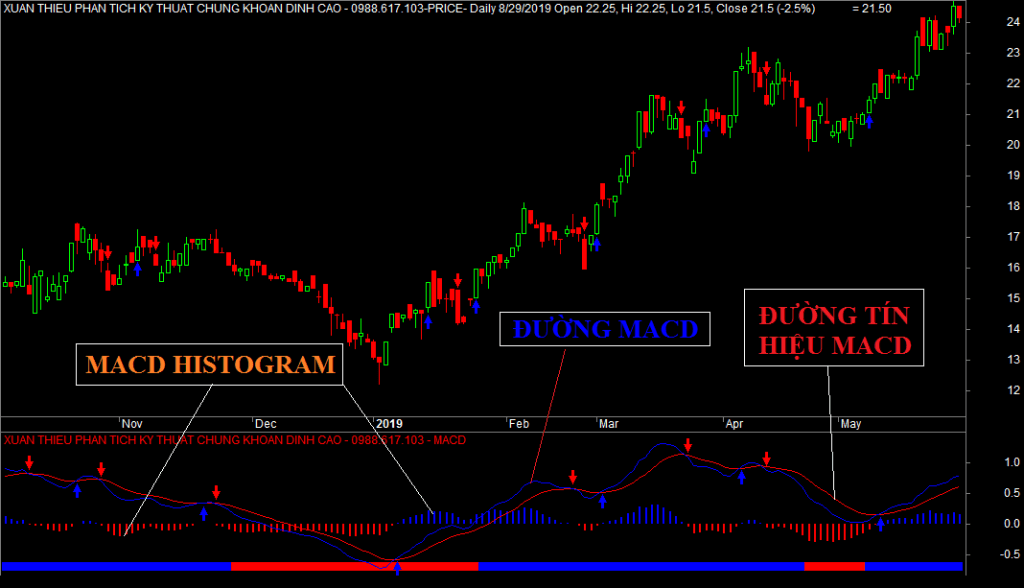Click the blue up arrow below the MACD's lowest trough

(398, 569)
